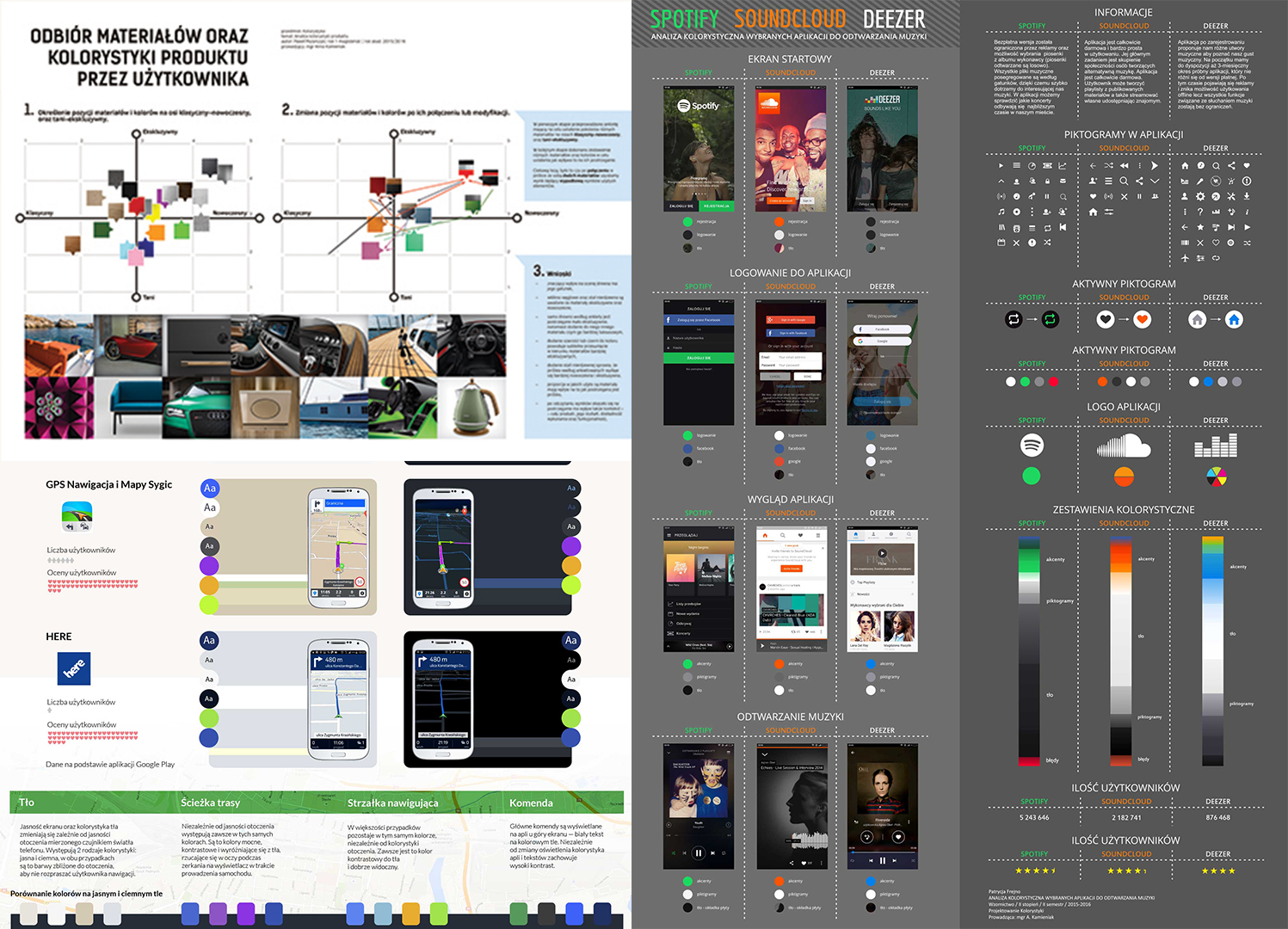Click the inactive dark SoundCloud heart pictogram
Viewport: 1288px width, 929px height.
(x=1106, y=319)
